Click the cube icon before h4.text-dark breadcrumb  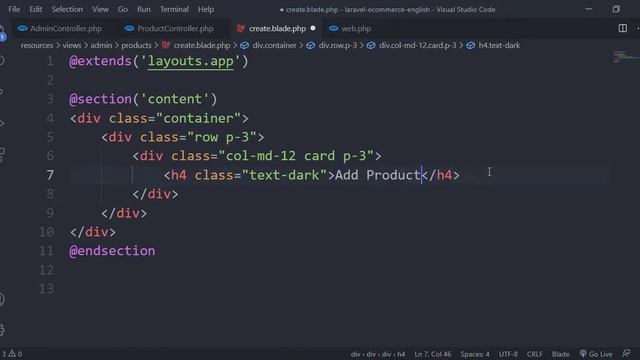click(x=471, y=45)
